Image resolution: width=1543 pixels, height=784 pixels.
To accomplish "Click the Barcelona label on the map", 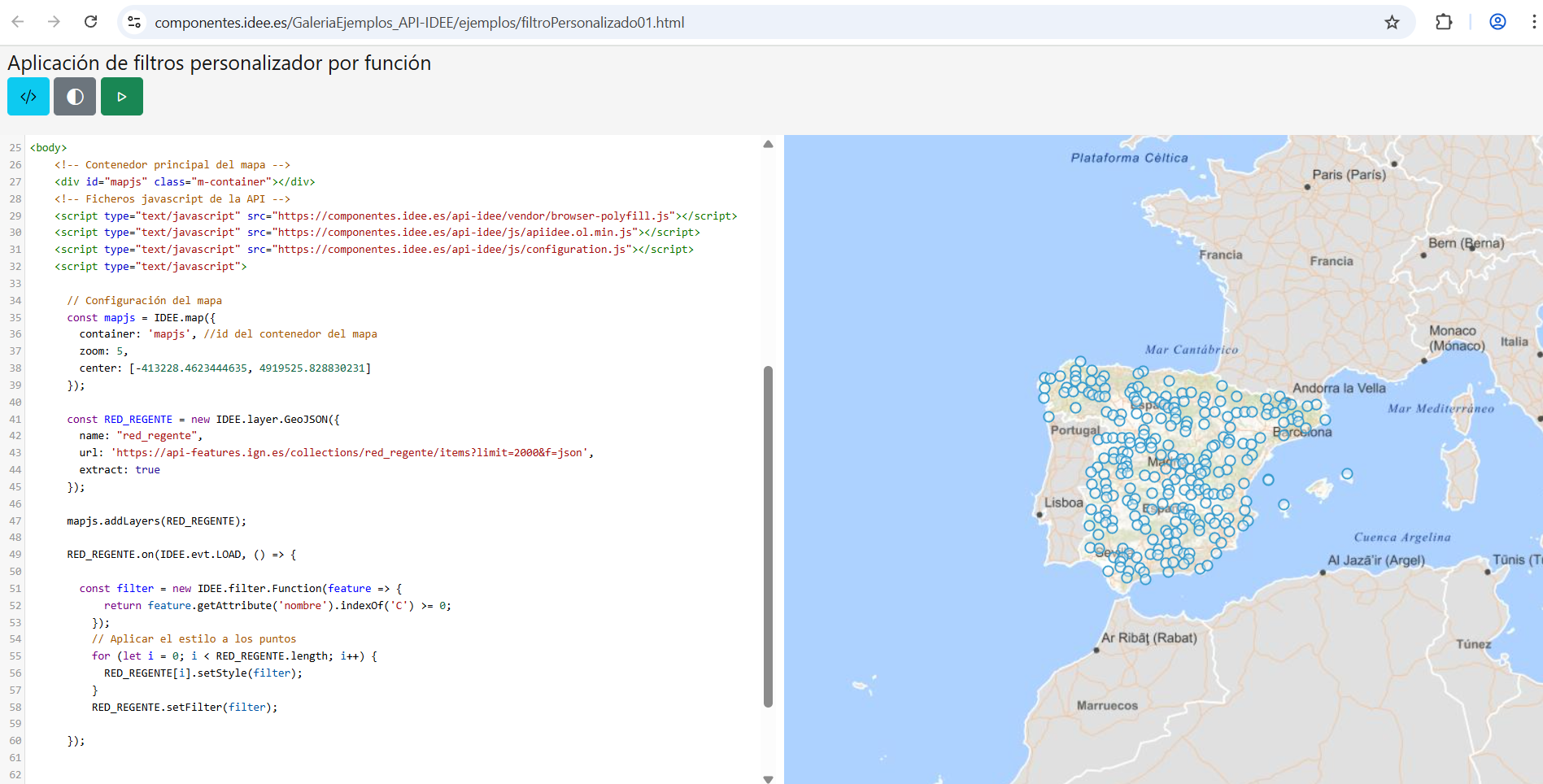I will [1302, 433].
